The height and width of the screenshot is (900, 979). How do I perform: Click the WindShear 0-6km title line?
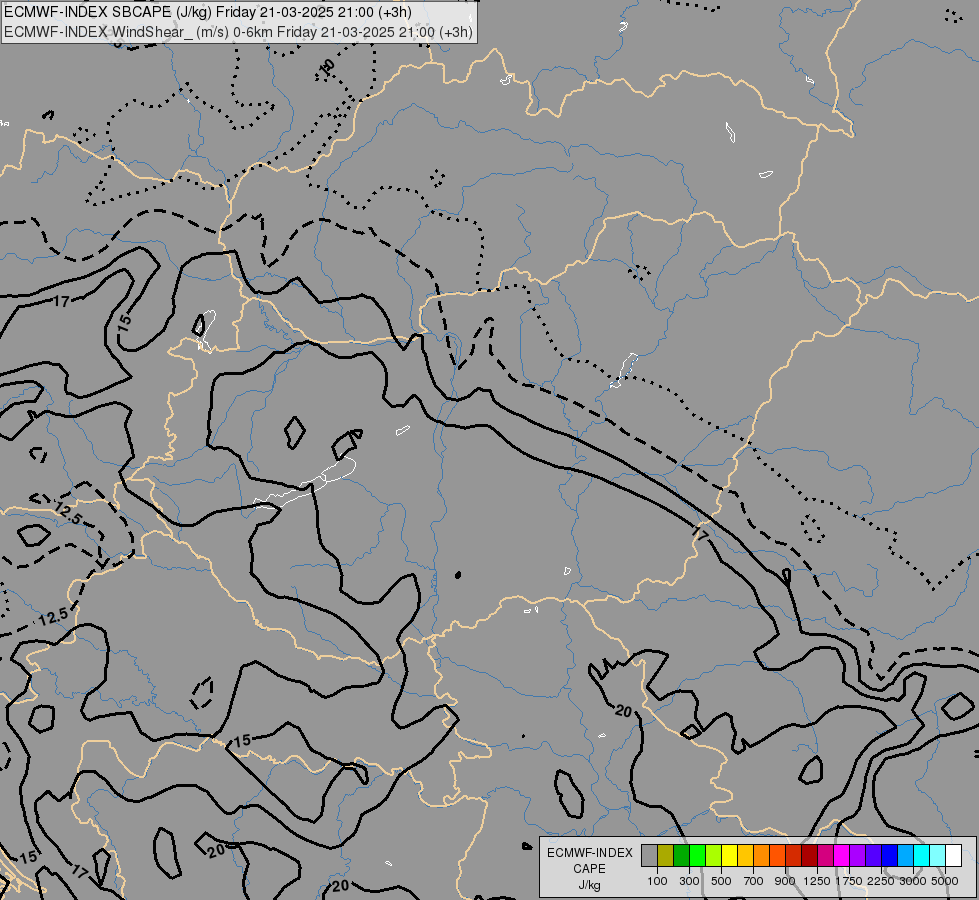[238, 32]
